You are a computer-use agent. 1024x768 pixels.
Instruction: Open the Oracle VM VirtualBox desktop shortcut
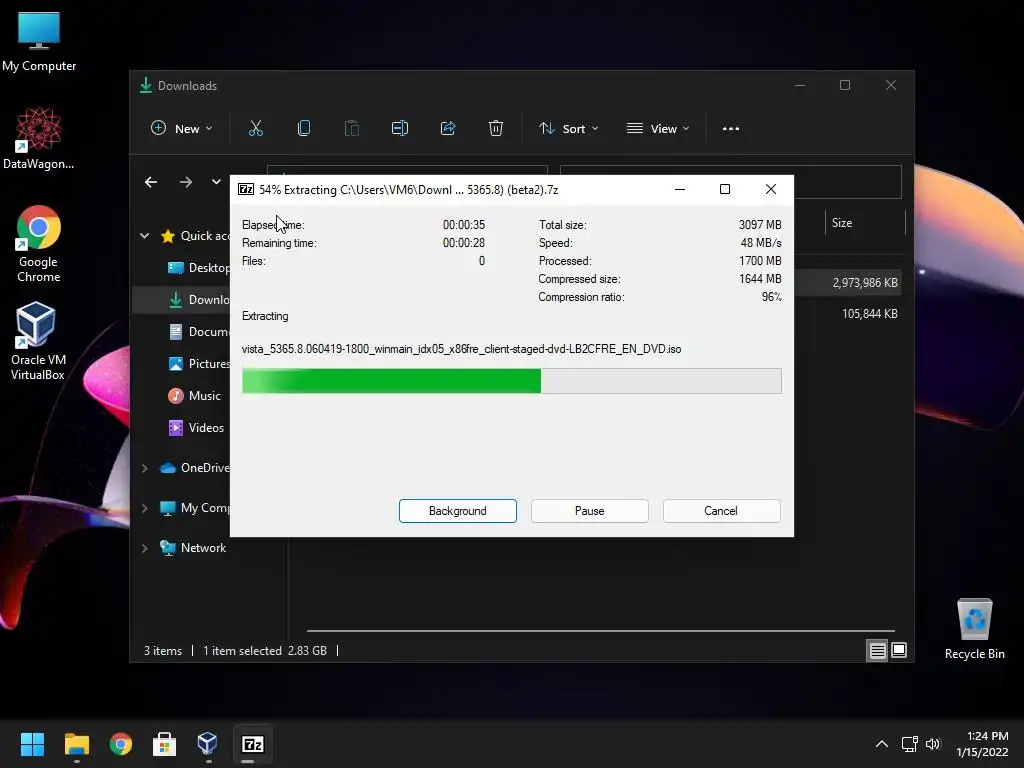[37, 341]
